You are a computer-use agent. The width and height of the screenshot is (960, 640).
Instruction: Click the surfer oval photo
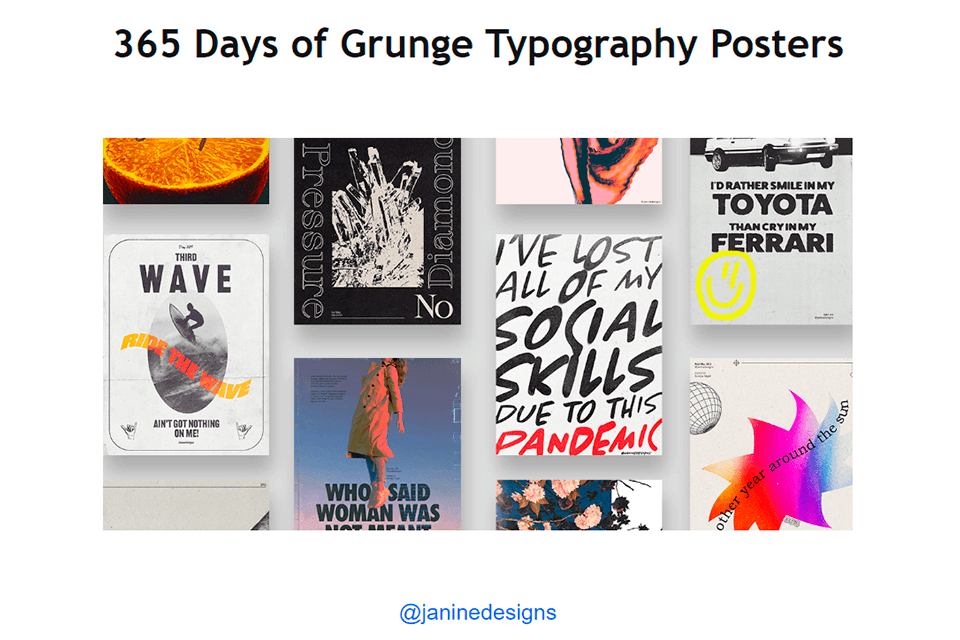point(187,354)
